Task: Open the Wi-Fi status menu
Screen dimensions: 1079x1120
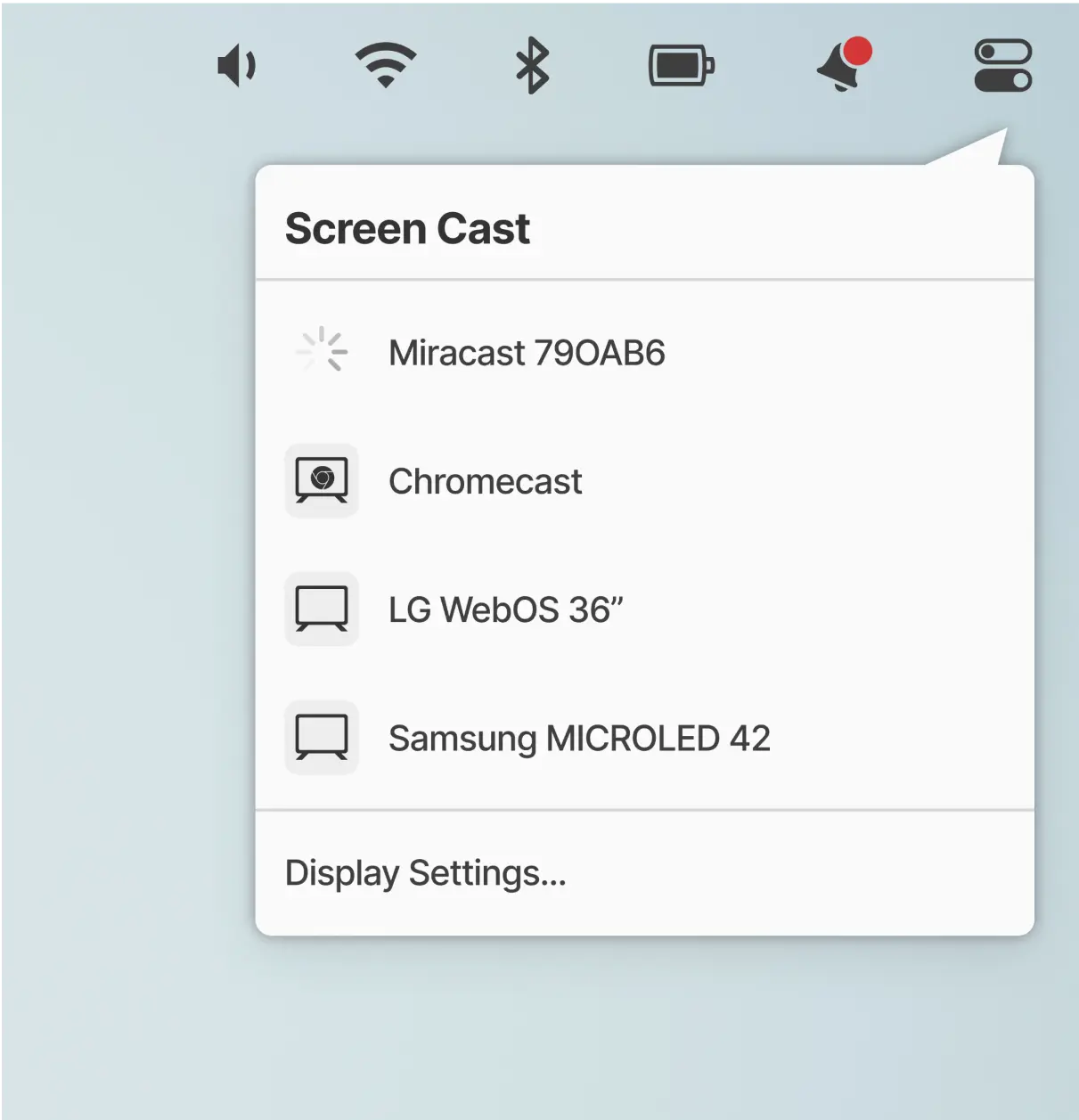Action: 385,66
